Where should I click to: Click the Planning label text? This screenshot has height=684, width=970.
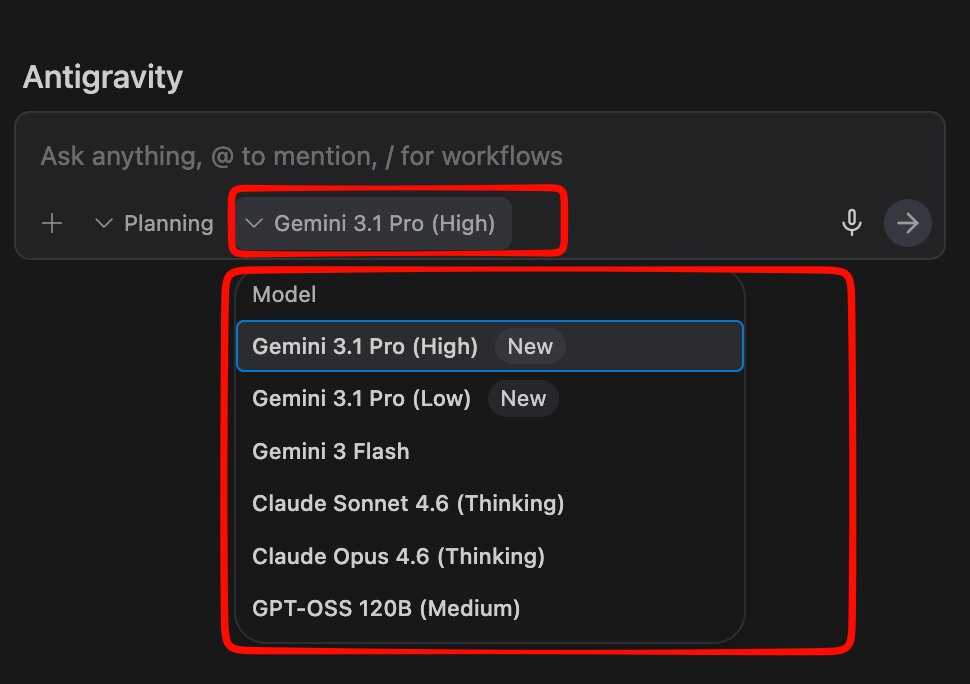[x=168, y=223]
